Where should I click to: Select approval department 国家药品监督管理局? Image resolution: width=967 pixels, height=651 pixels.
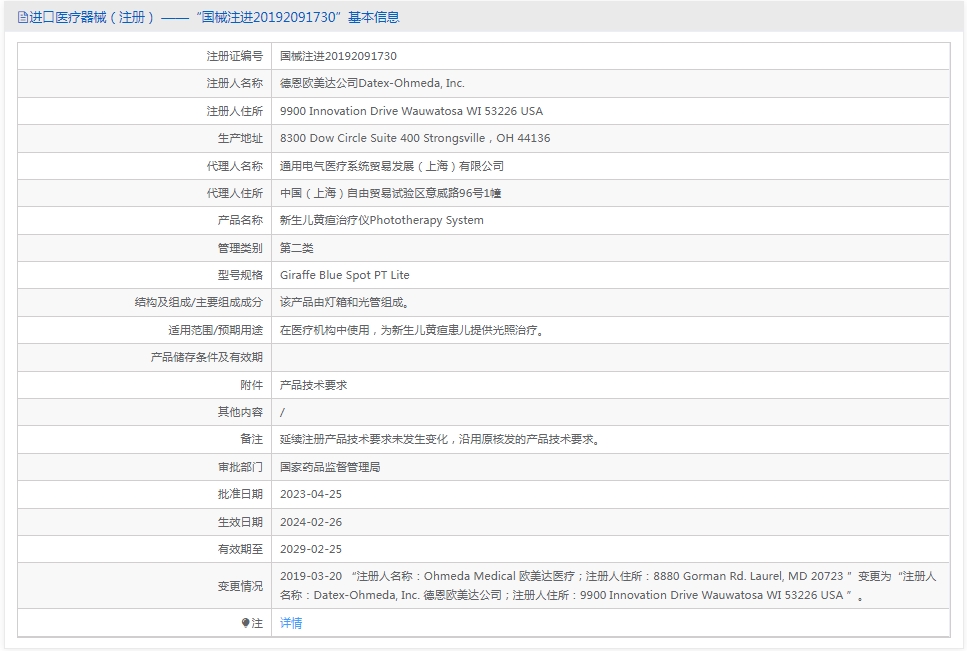tap(330, 467)
